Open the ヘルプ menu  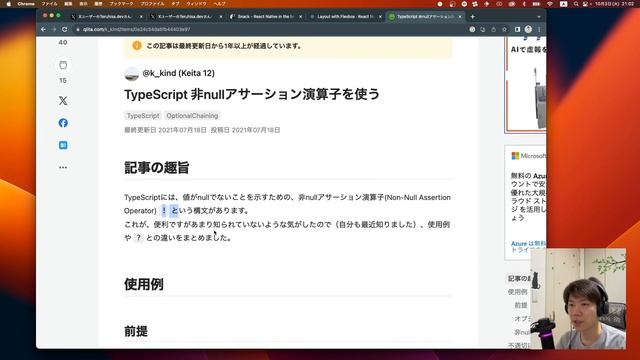220,4
